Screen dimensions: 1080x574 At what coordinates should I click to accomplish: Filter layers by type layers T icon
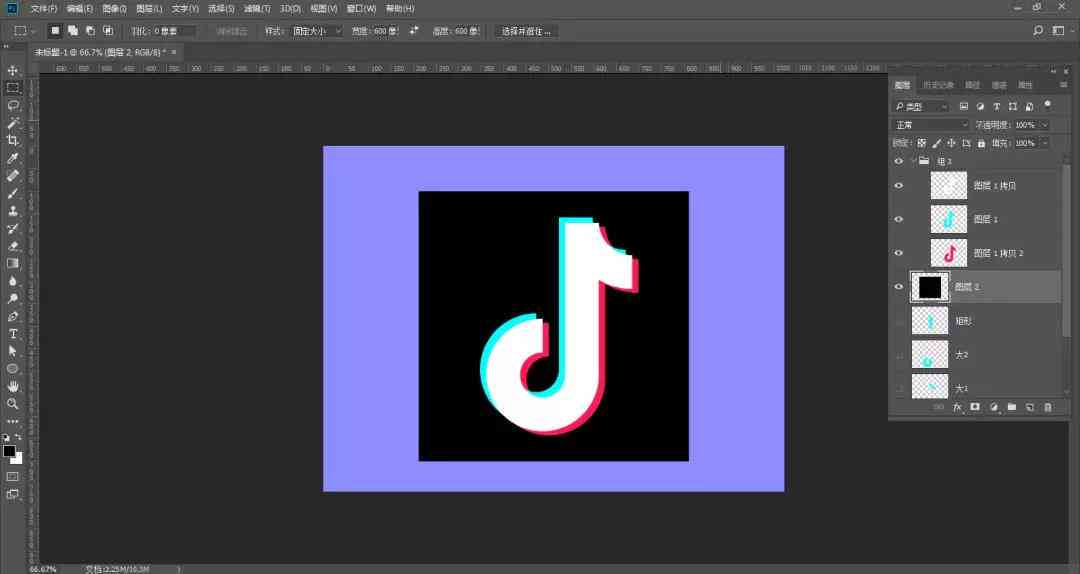[x=996, y=107]
